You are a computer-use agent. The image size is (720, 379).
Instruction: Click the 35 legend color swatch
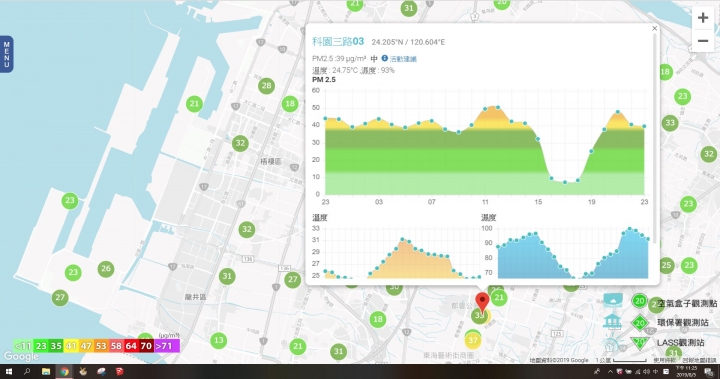point(56,346)
